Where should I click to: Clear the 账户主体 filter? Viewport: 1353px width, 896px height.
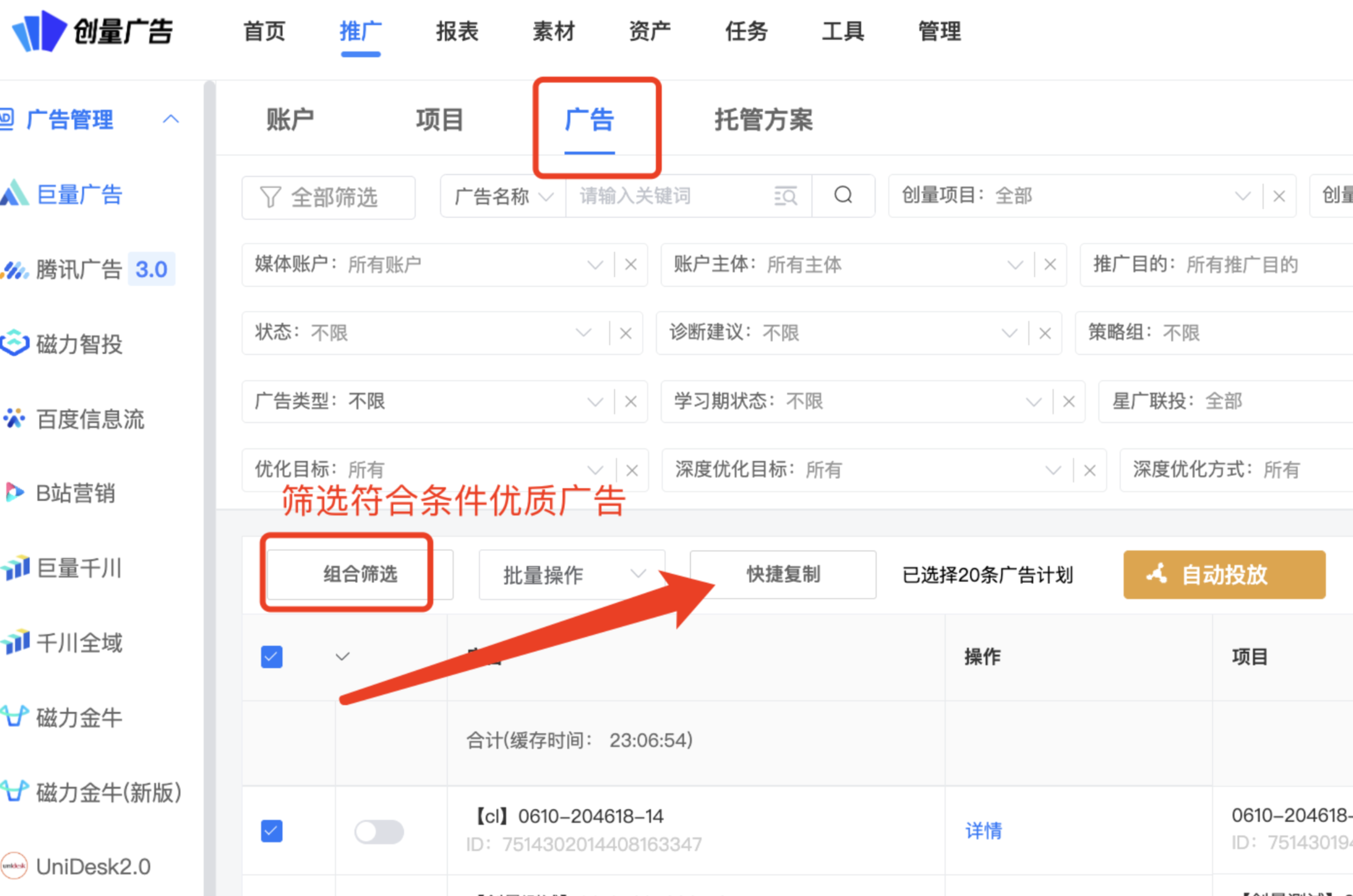1050,264
